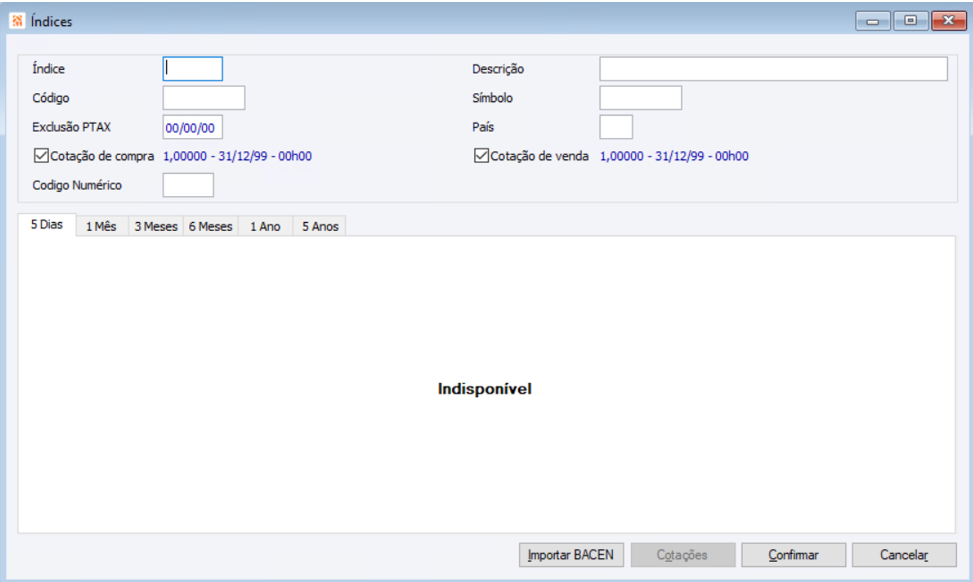Toggle the Cotação de compra checkbox
The height and width of the screenshot is (582, 973).
click(x=41, y=156)
